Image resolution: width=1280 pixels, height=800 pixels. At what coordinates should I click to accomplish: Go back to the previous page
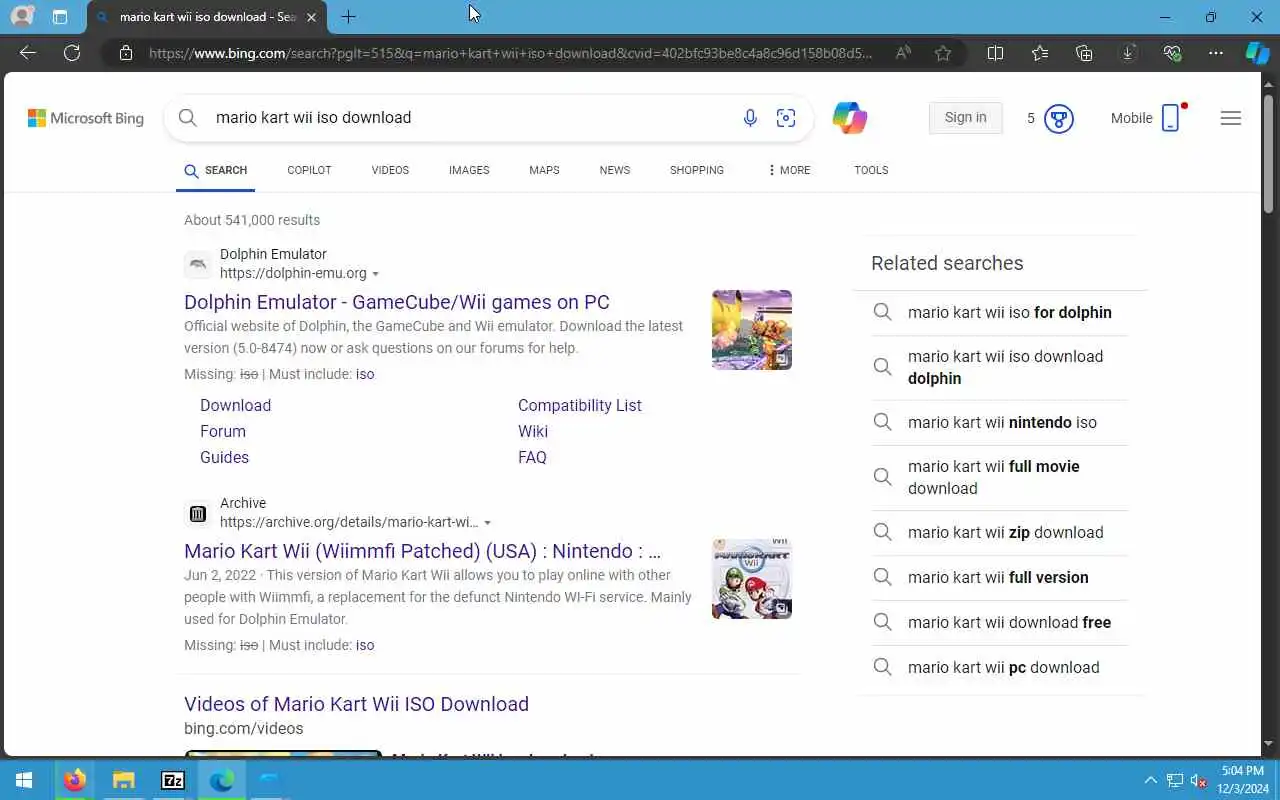point(28,53)
